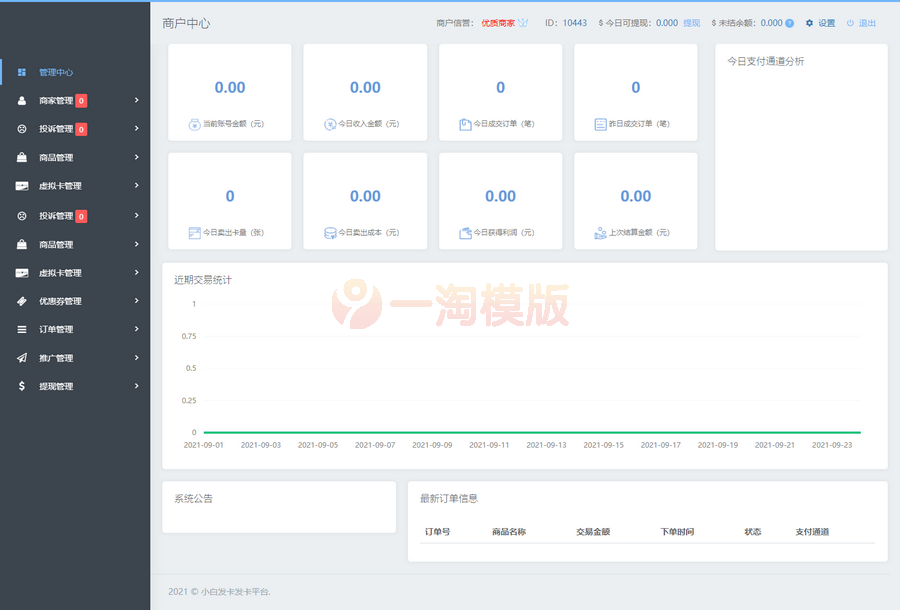The image size is (900, 610).
Task: Click the complaint icon beside 投诉管理
Action: pyautogui.click(x=22, y=129)
